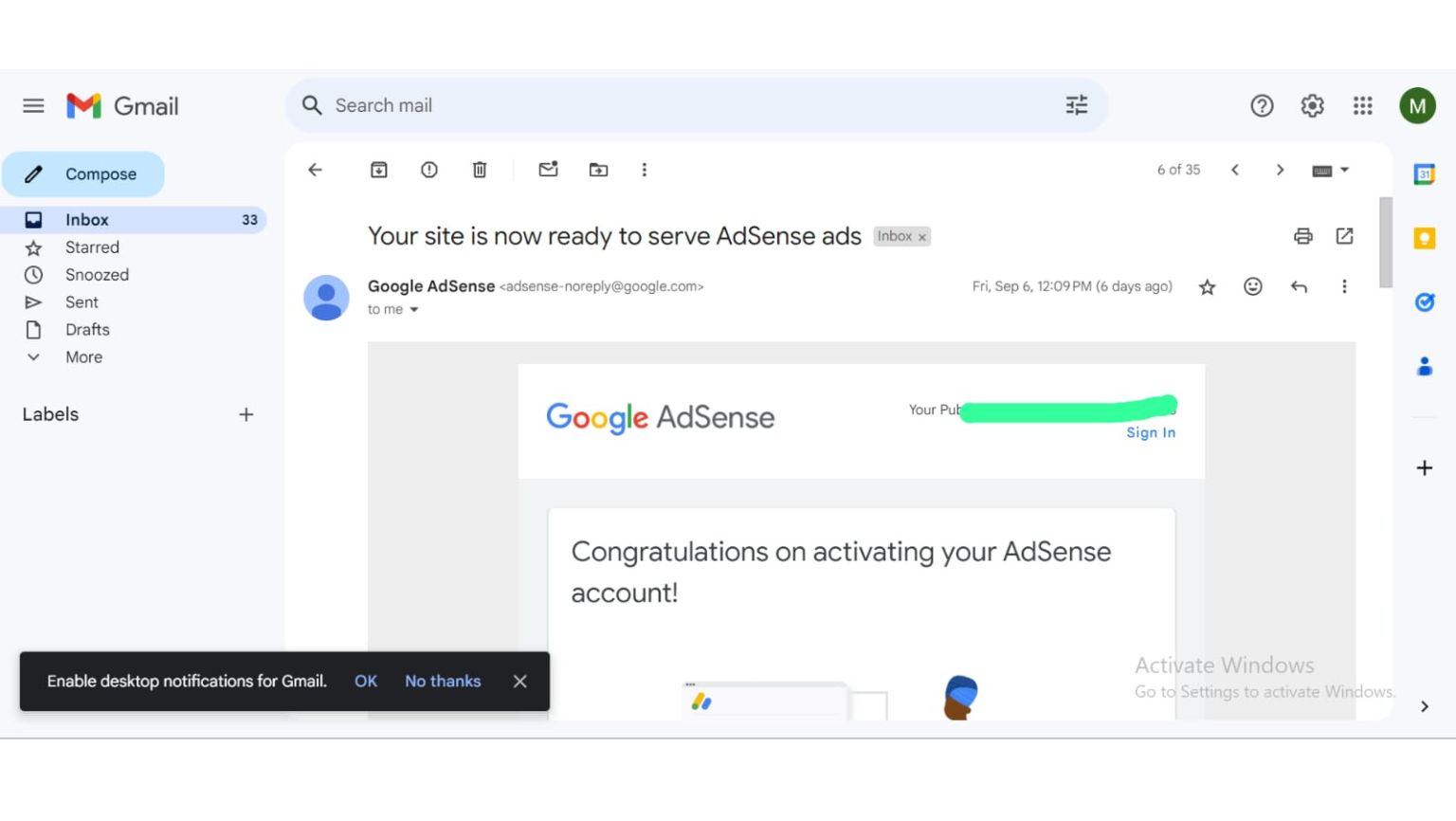This screenshot has height=821, width=1456.
Task: Click the Fri, Sep 6 timestamp
Action: click(1072, 286)
